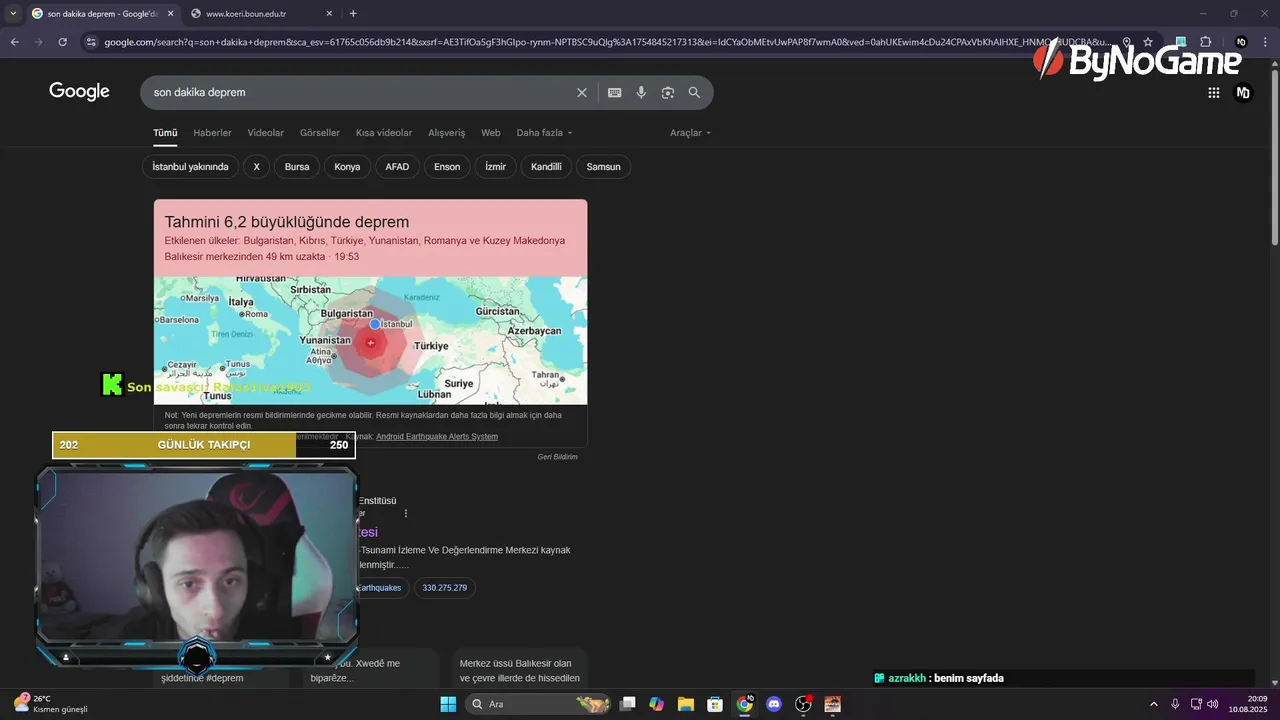Select the Konya filter chip

347,167
